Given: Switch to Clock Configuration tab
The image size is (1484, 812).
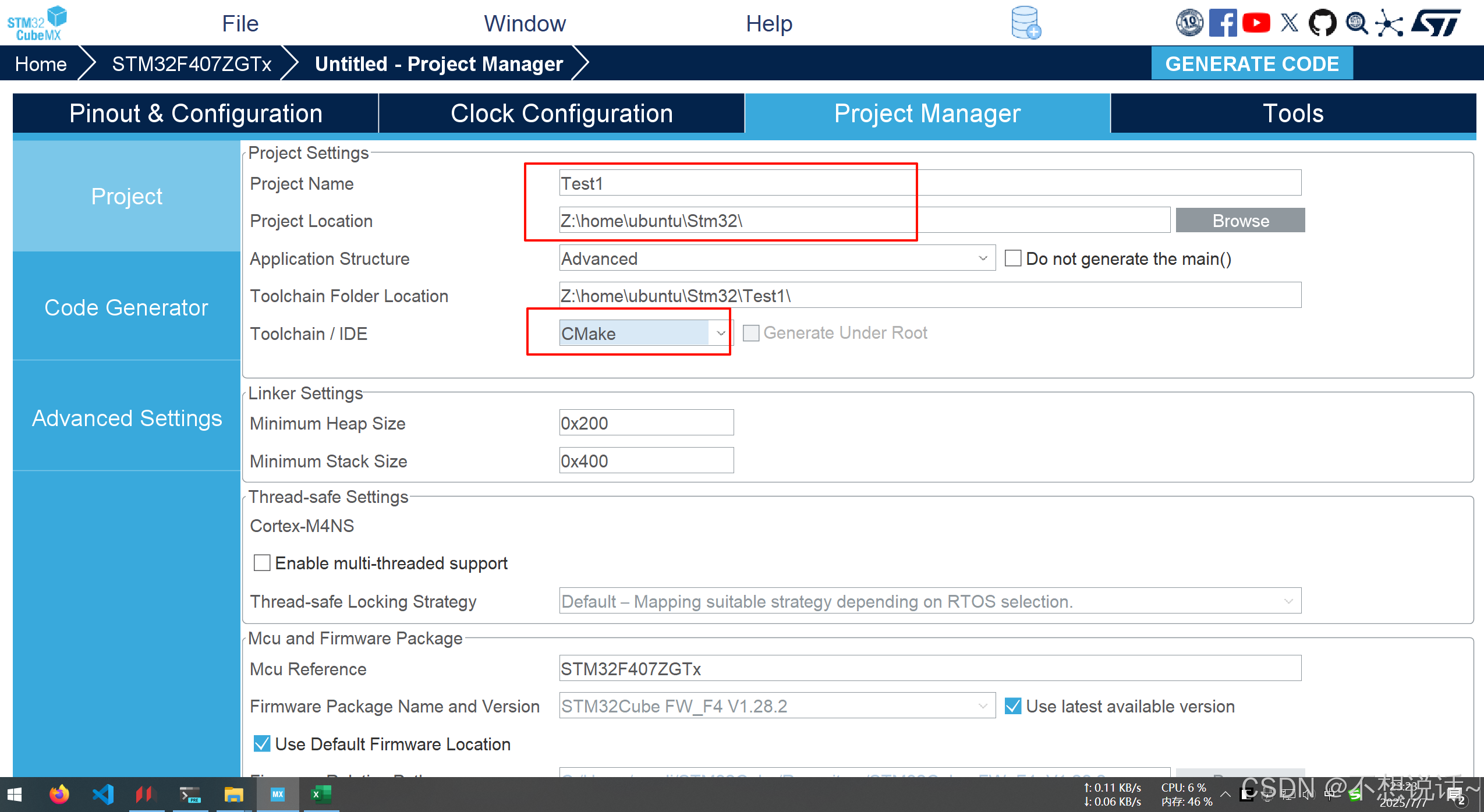Looking at the screenshot, I should [x=561, y=114].
